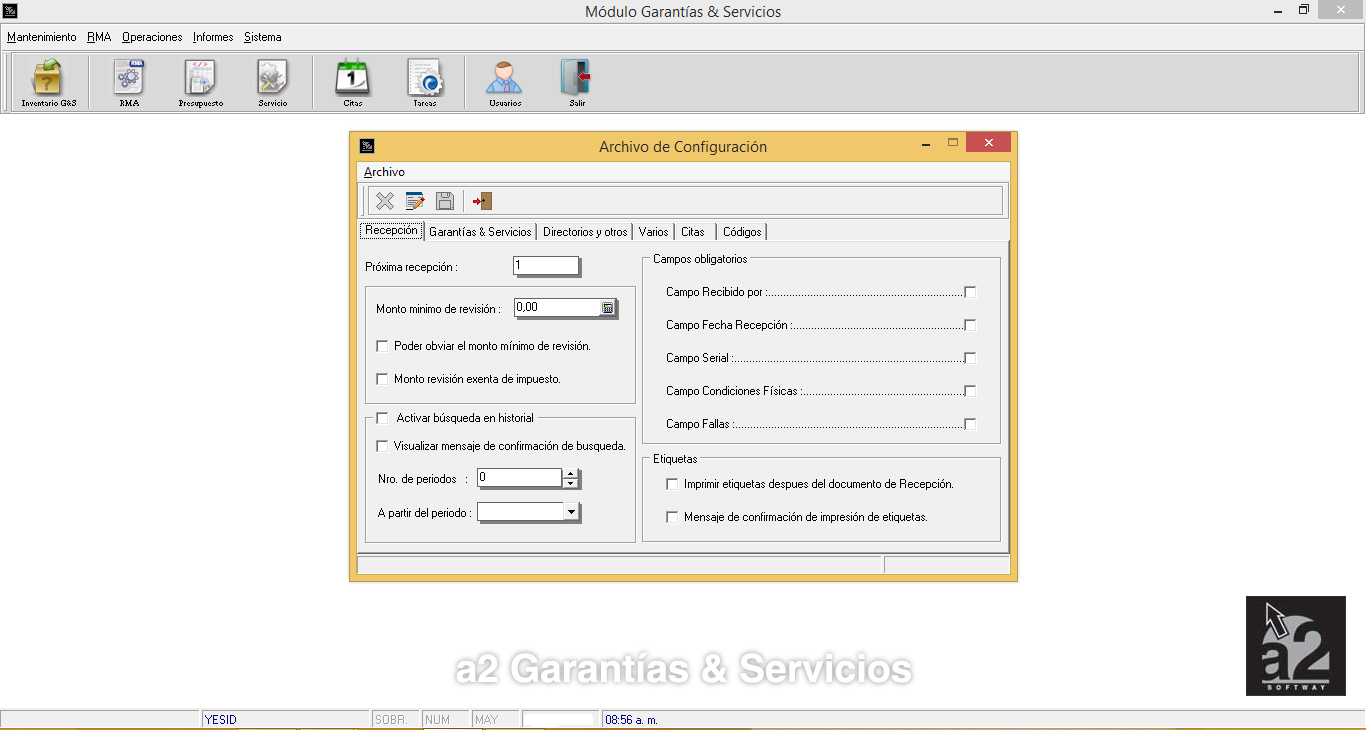Open the Citas calendar icon
This screenshot has width=1370, height=730.
pyautogui.click(x=352, y=80)
